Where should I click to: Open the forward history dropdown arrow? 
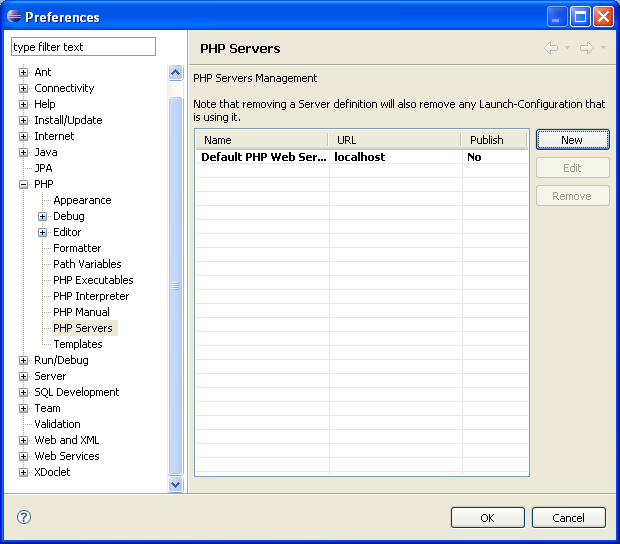coord(602,48)
